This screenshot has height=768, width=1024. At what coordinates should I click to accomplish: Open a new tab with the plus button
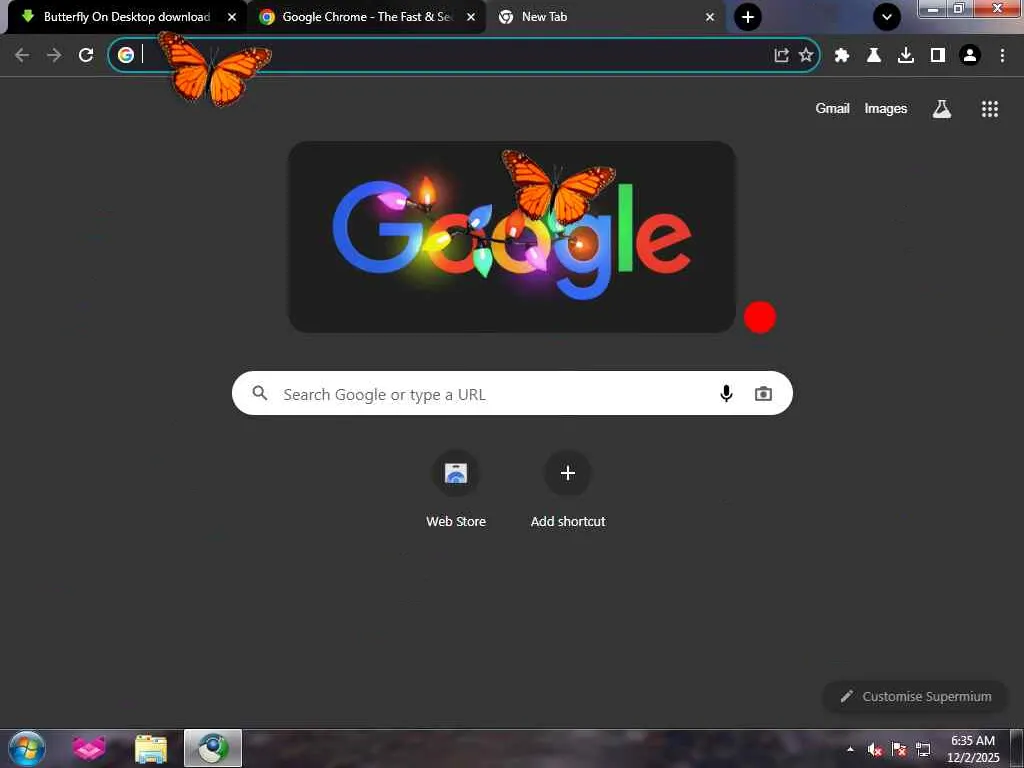click(748, 17)
